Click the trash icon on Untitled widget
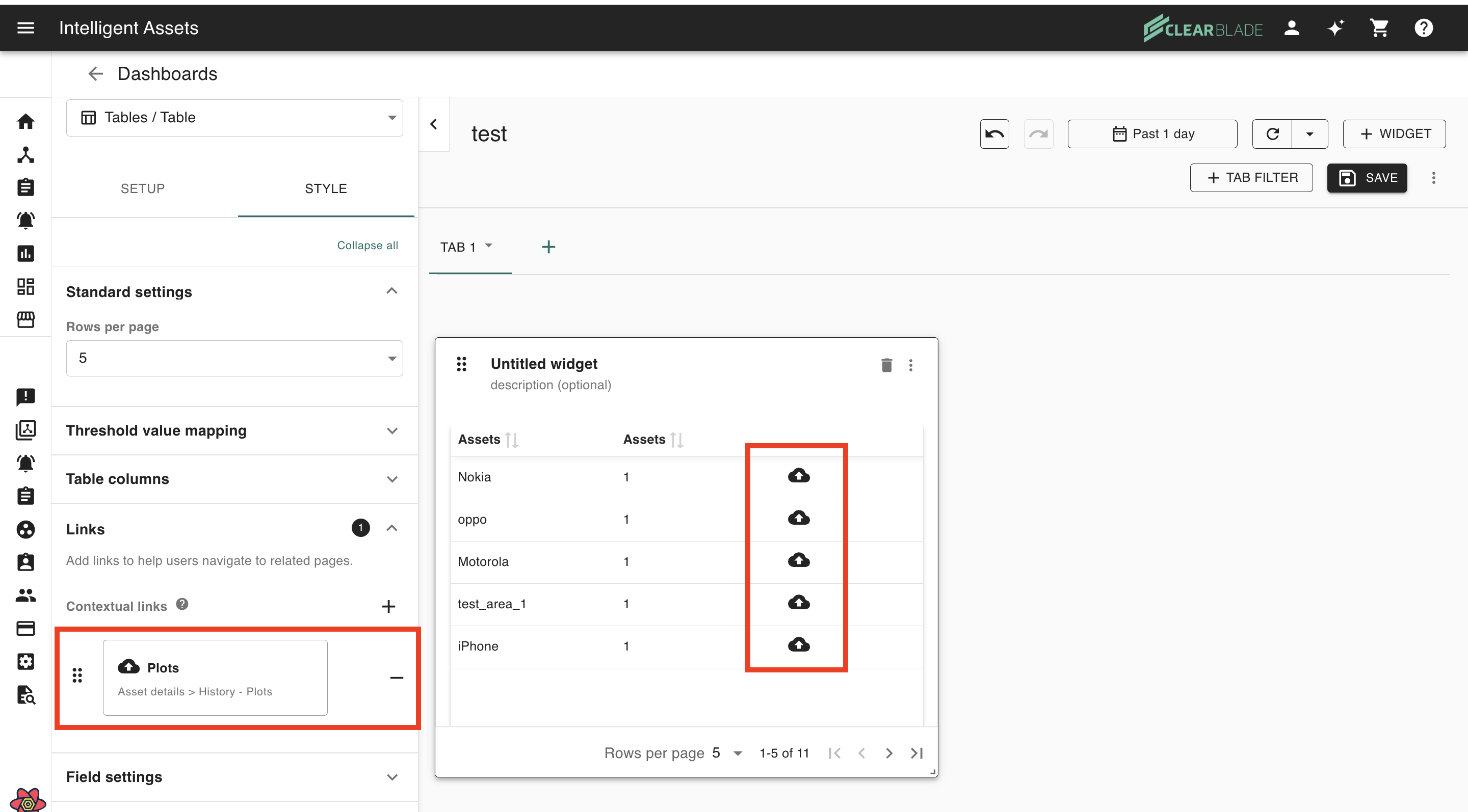This screenshot has height=812, width=1468. point(886,365)
